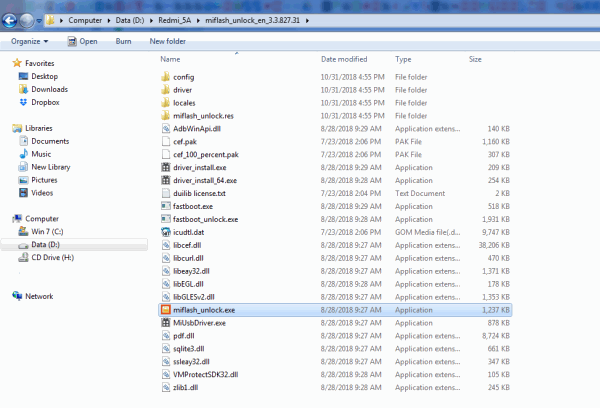Image resolution: width=600 pixels, height=408 pixels.
Task: Select Computer in the navigation pane
Action: (x=42, y=219)
